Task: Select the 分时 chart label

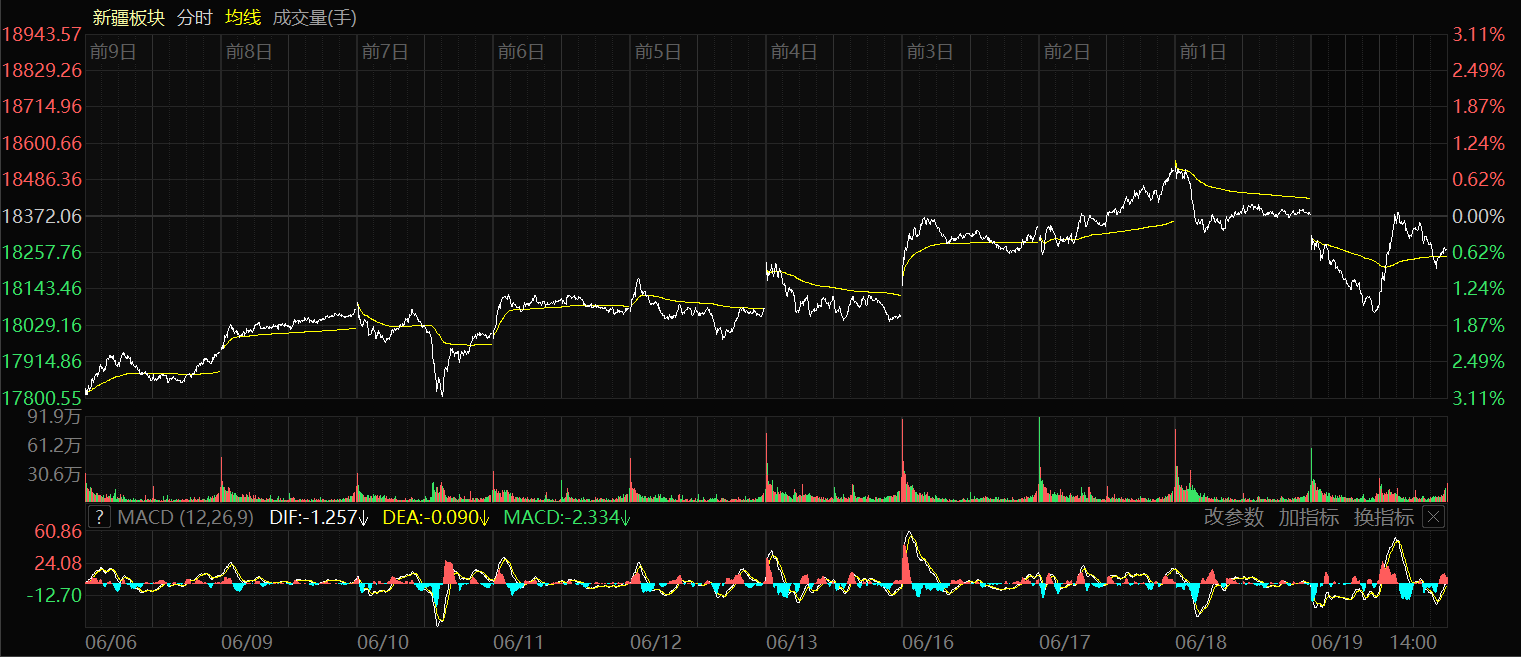Action: (x=195, y=18)
